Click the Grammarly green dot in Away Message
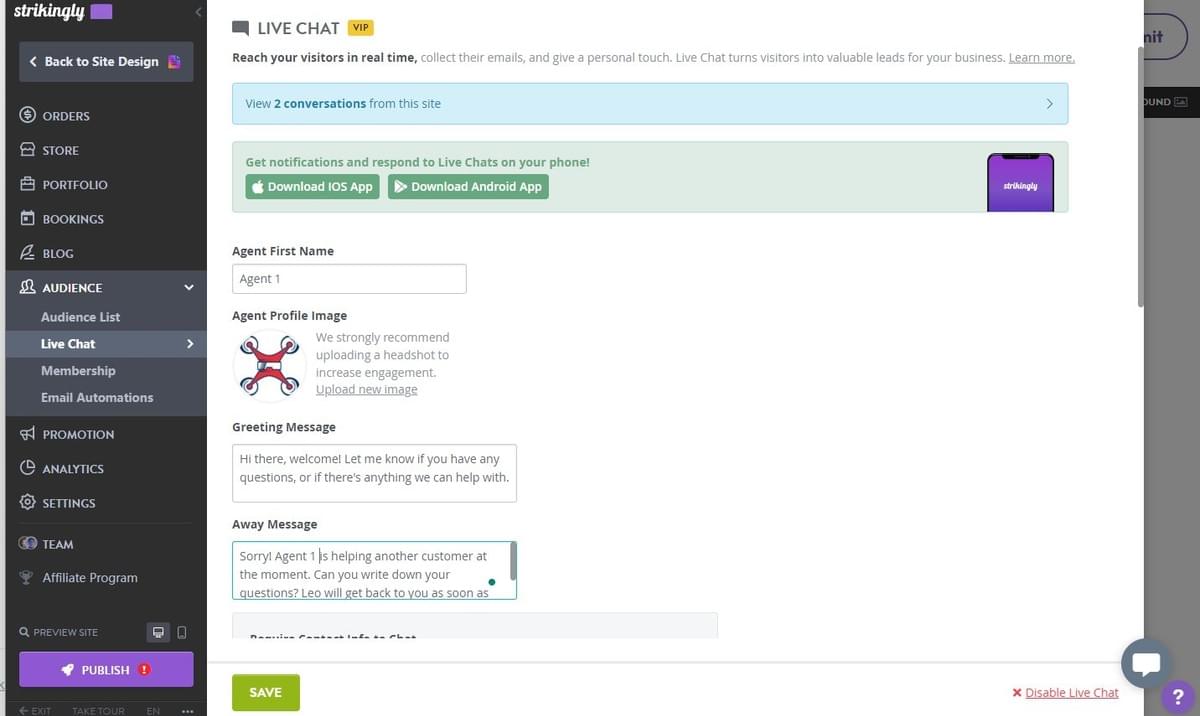The width and height of the screenshot is (1200, 716). (492, 581)
